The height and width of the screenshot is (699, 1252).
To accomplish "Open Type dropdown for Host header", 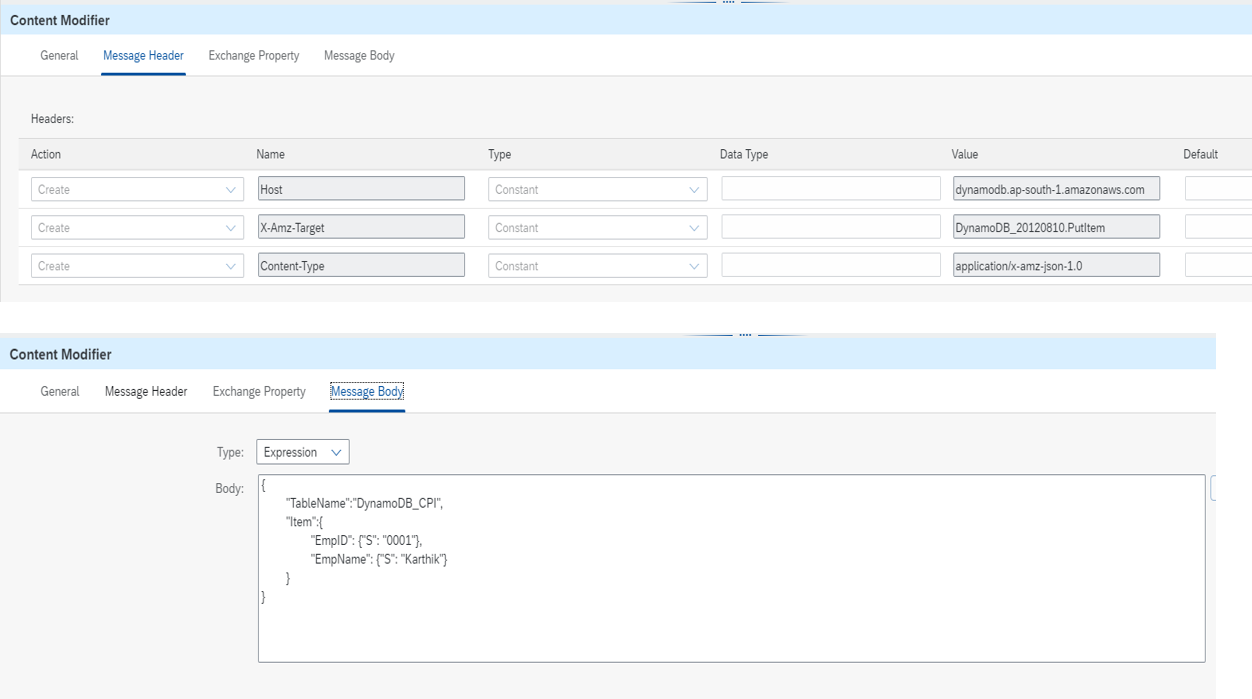I will [597, 190].
